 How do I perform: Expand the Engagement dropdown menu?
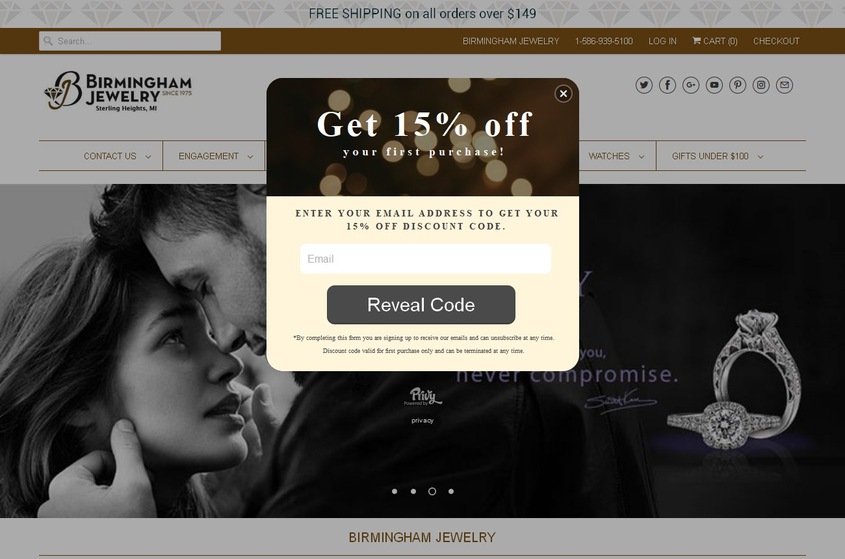216,156
